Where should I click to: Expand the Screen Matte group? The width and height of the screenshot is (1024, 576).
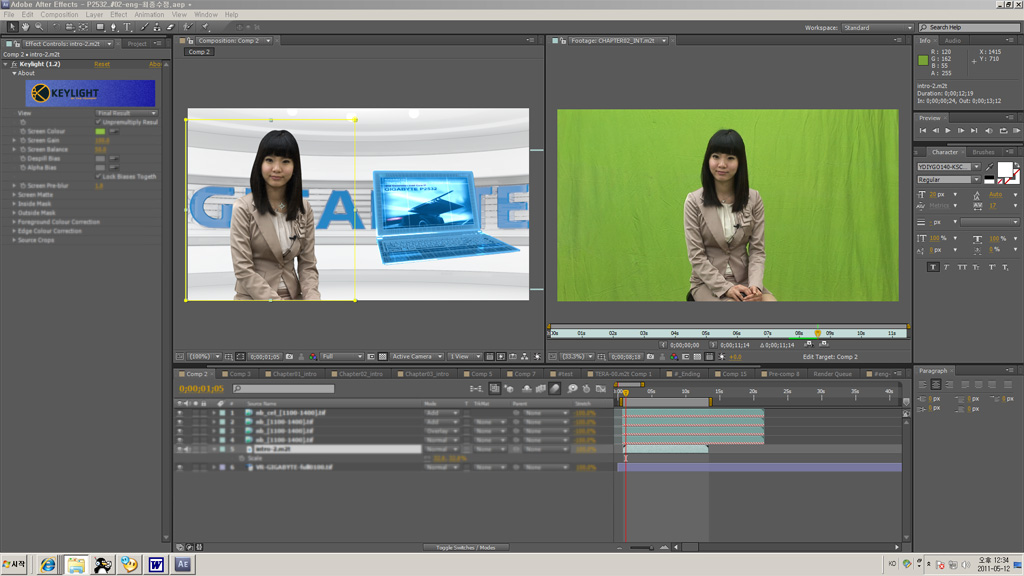(14, 195)
